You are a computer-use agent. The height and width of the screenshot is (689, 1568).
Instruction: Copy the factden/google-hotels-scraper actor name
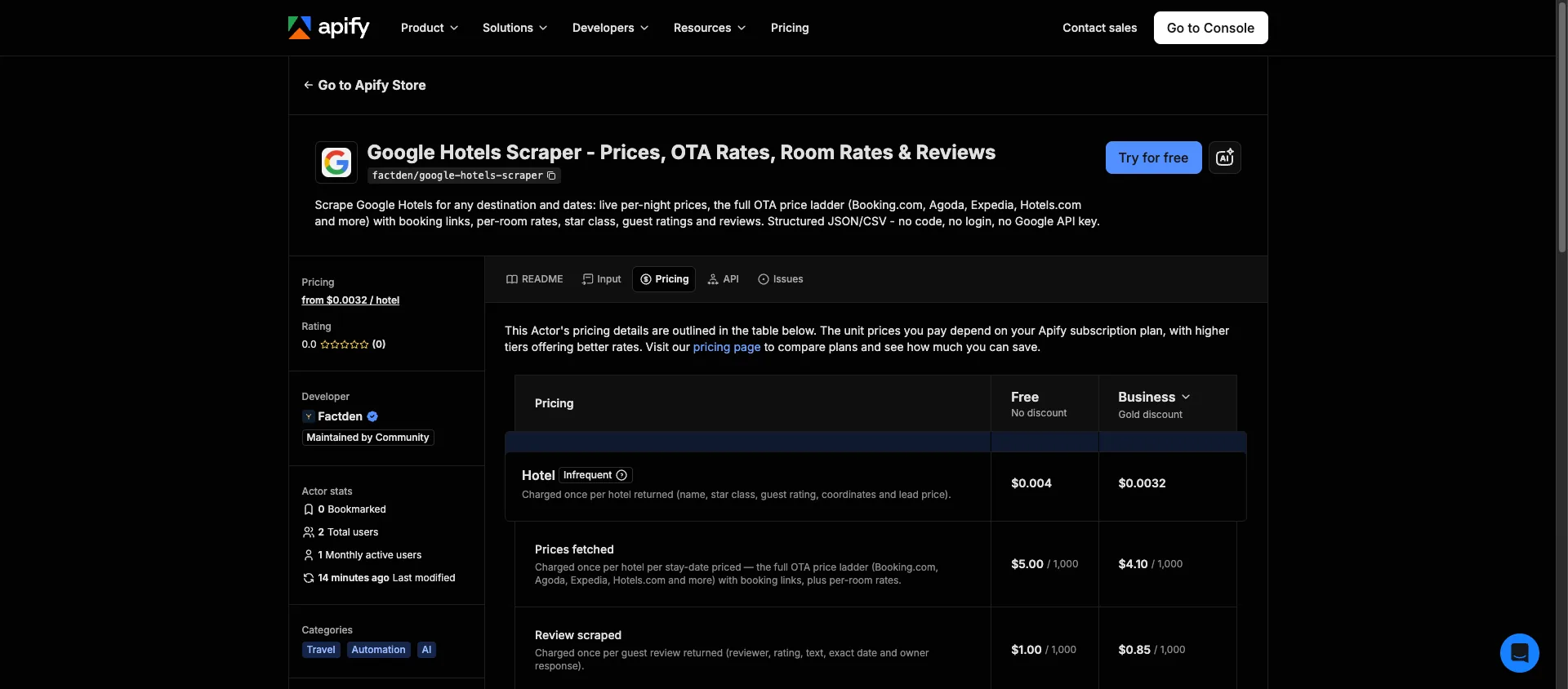[551, 176]
